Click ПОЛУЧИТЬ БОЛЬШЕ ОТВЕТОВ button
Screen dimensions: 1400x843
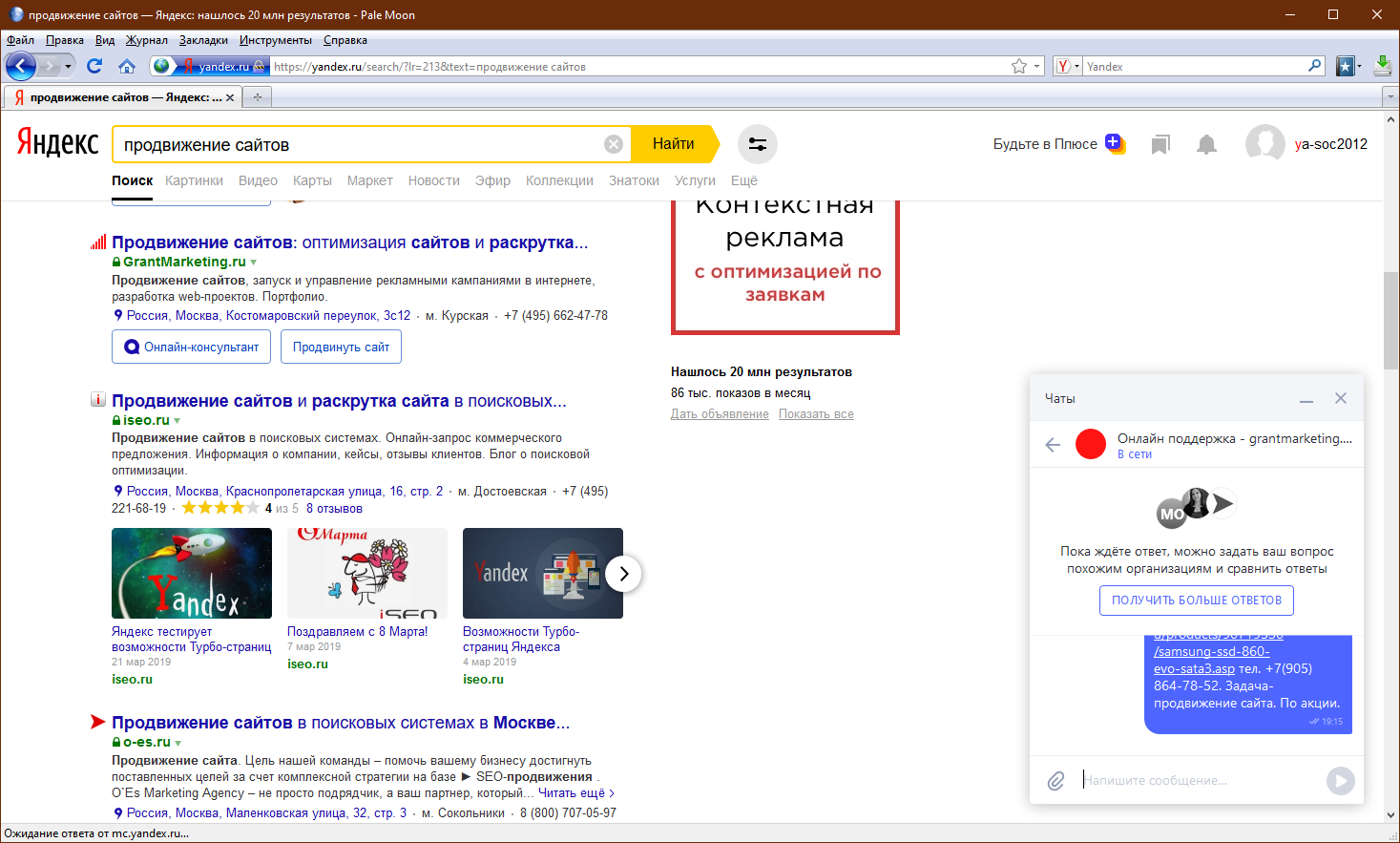coord(1197,601)
